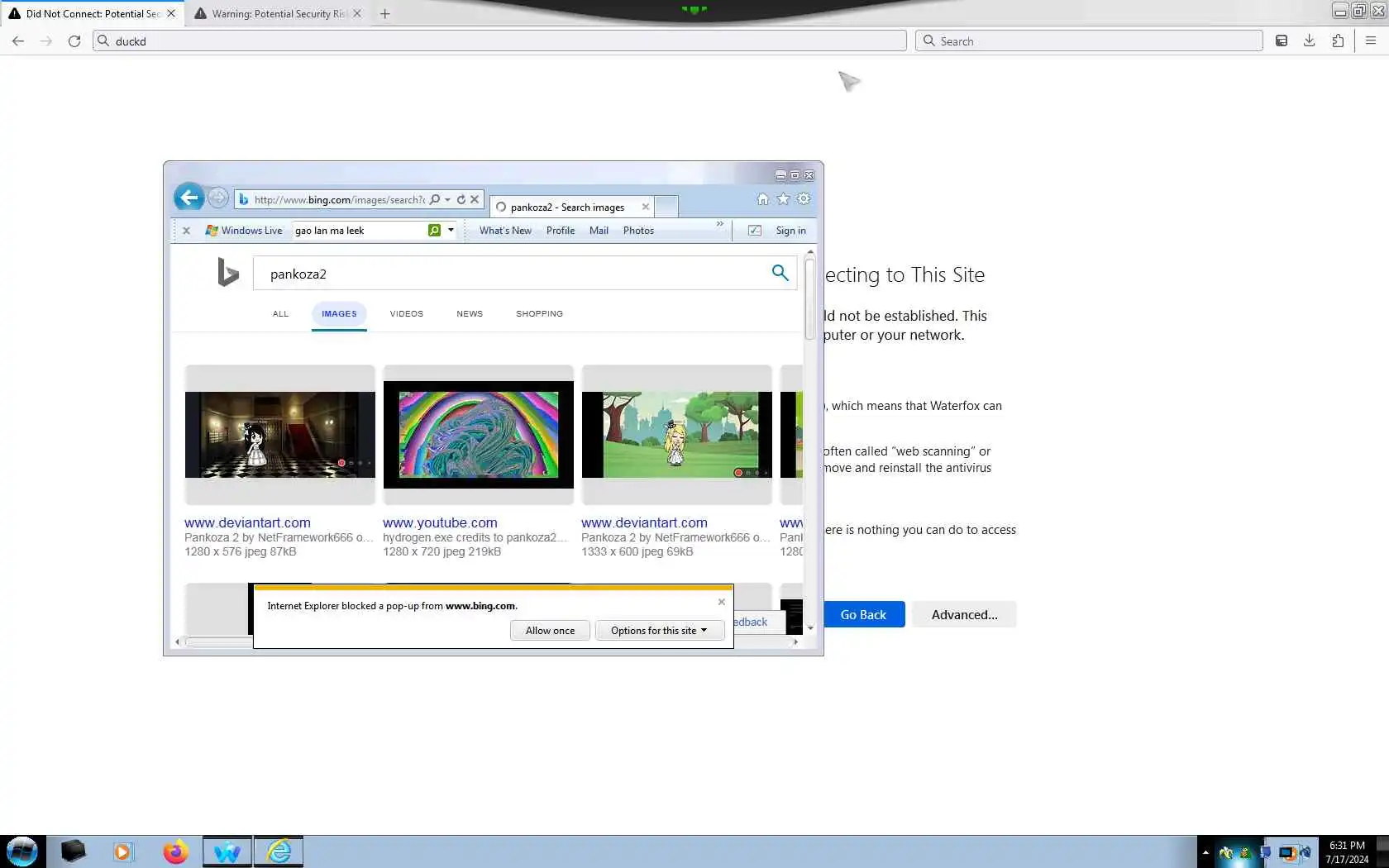Image resolution: width=1389 pixels, height=868 pixels.
Task: Open the Bing NEWS tab
Action: coord(470,314)
